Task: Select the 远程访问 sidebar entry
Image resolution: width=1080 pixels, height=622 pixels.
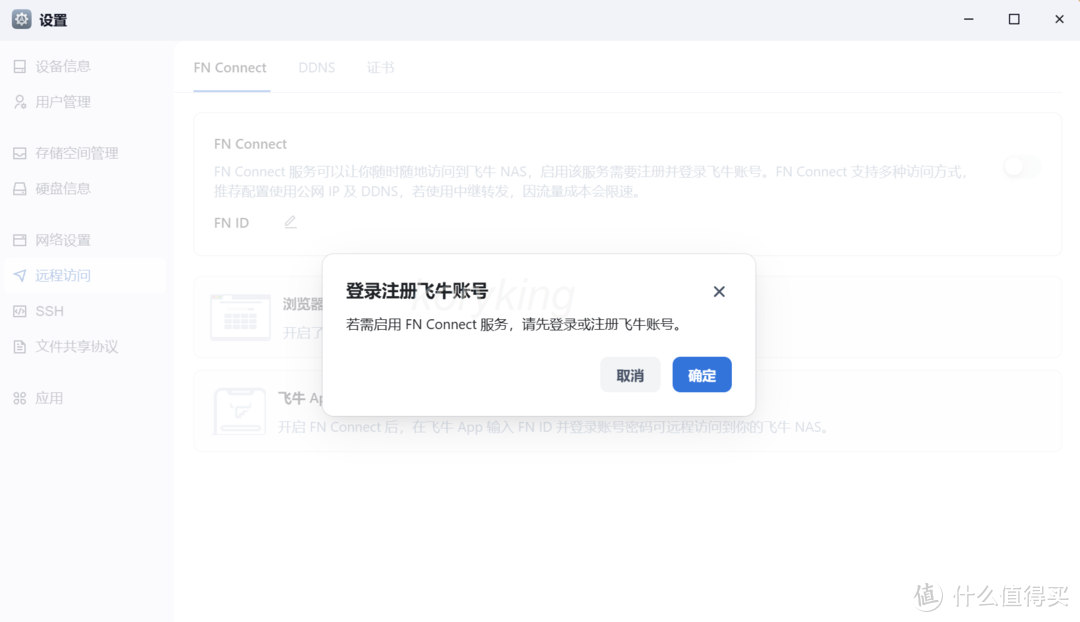Action: click(64, 275)
